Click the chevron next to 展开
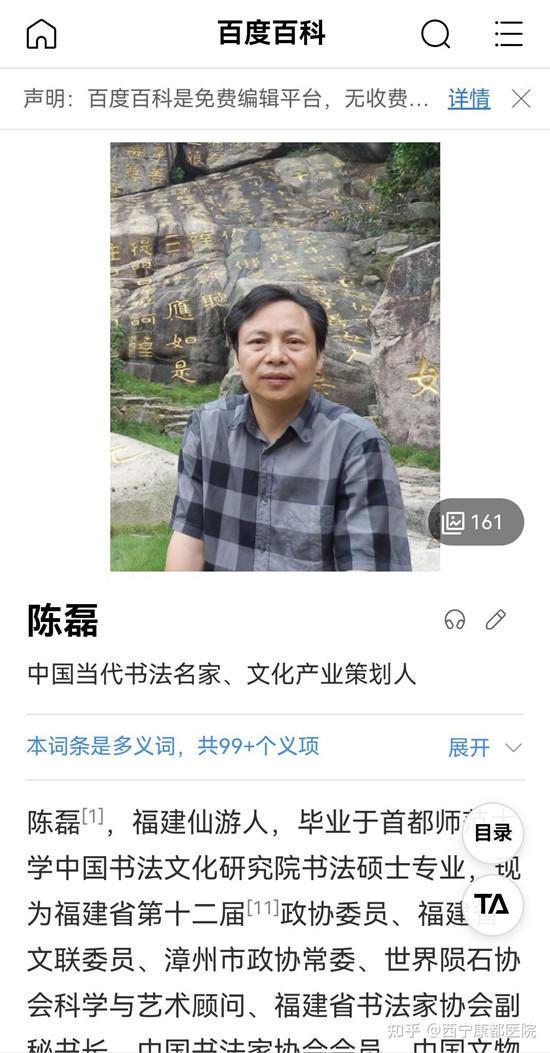Screen dimensions: 550x1053 coord(513,747)
